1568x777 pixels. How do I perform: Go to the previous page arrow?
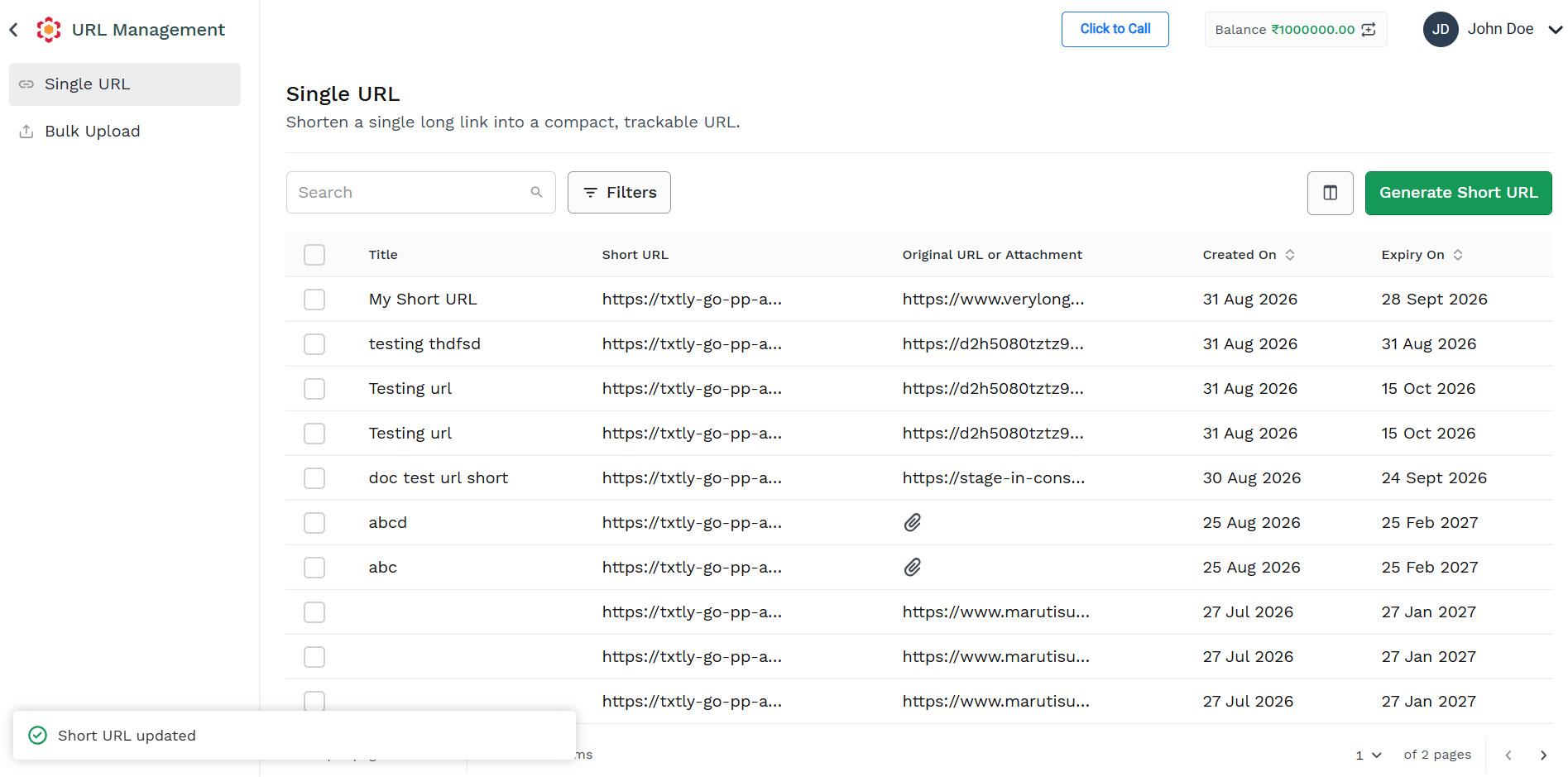1508,755
